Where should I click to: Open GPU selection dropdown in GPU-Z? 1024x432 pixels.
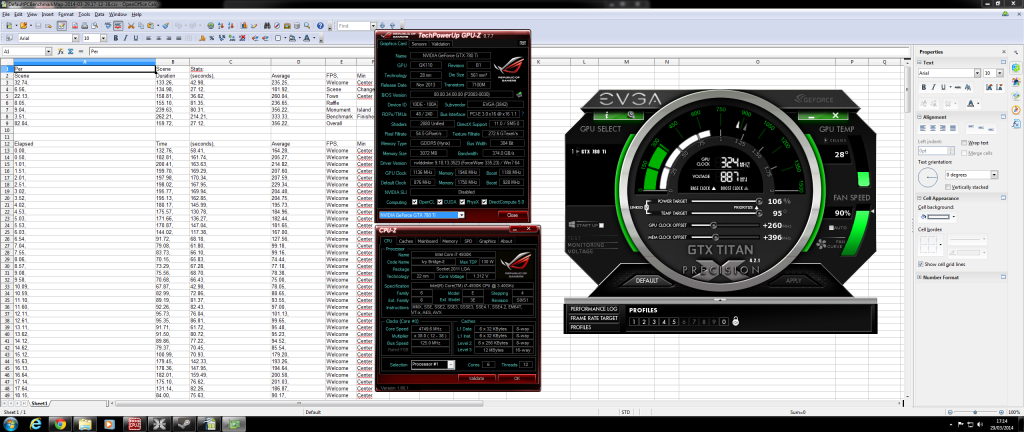pos(461,215)
